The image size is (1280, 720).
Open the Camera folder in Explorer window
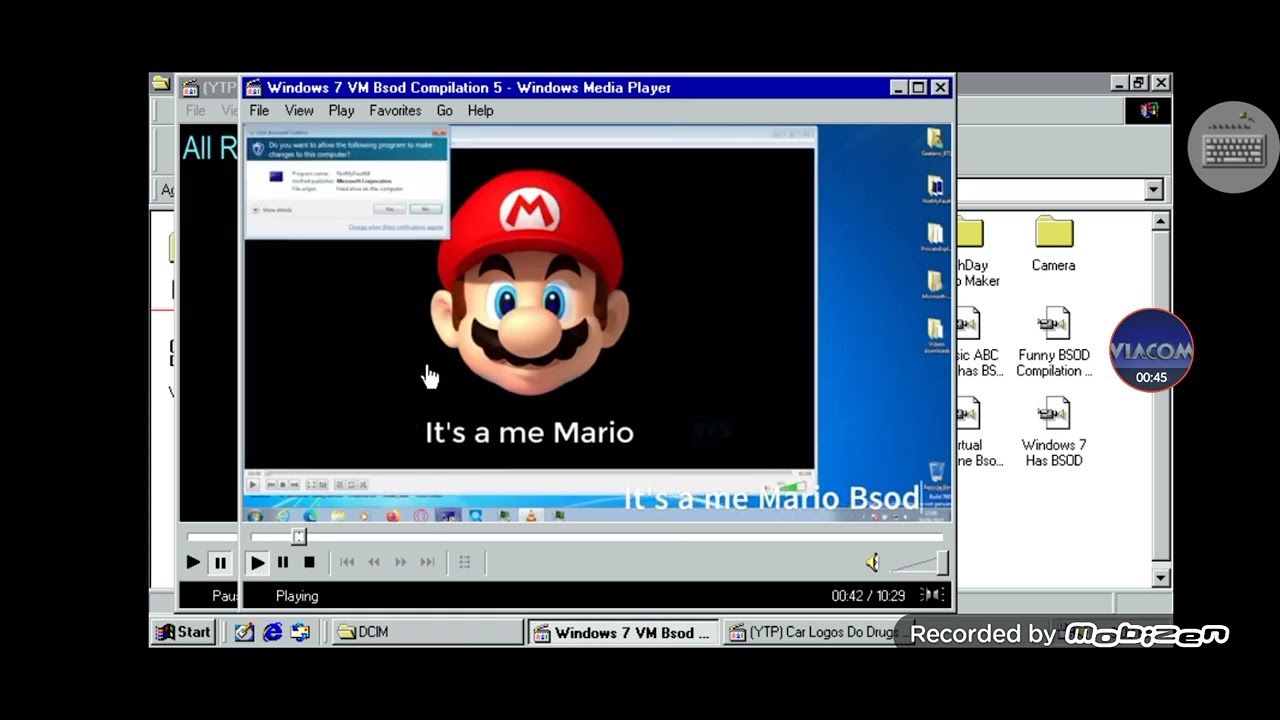[x=1053, y=245]
